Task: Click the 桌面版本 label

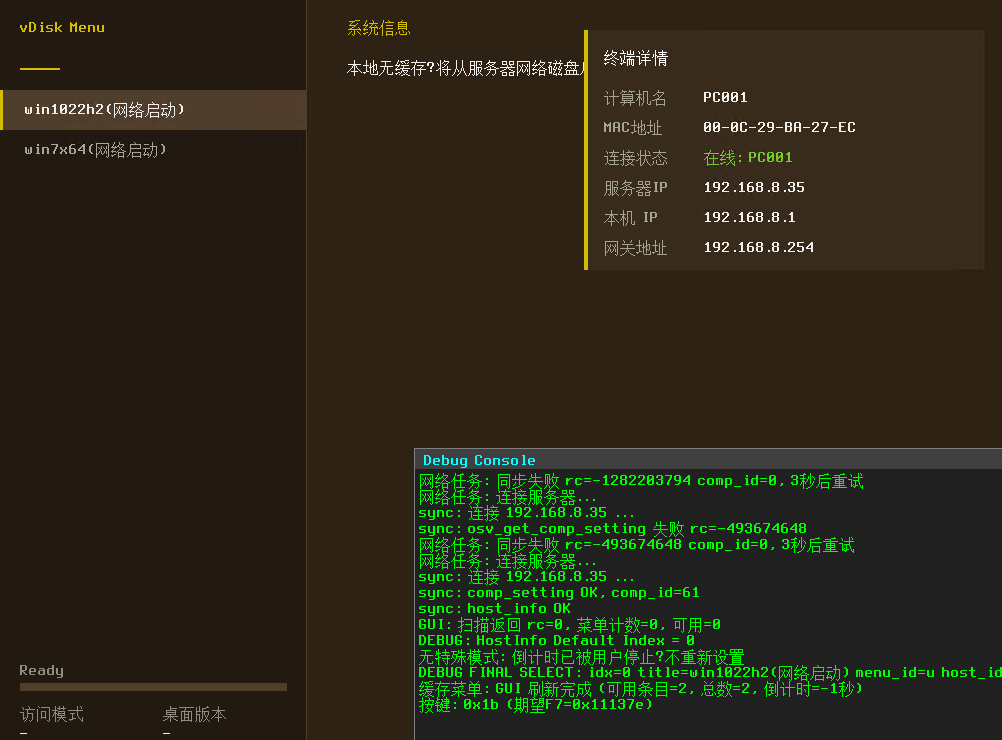Action: tap(194, 714)
